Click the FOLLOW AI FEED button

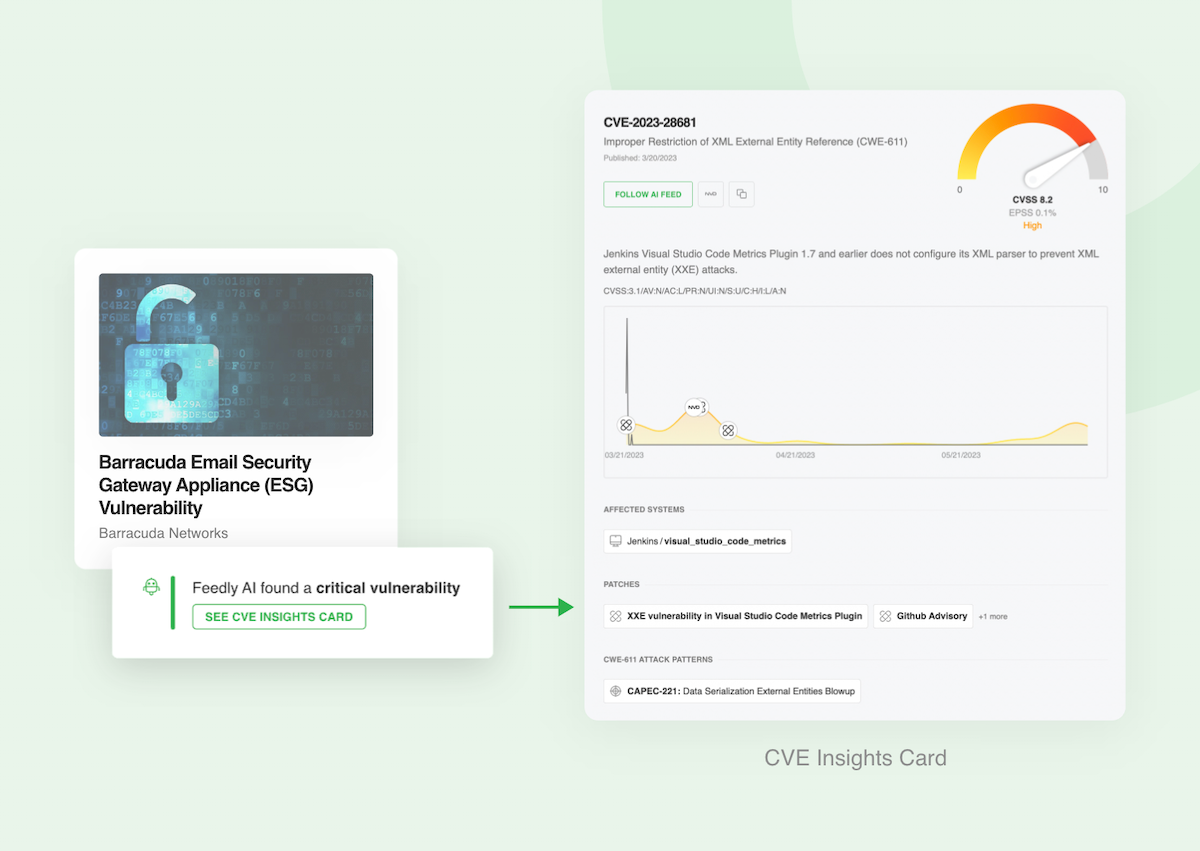(x=648, y=194)
